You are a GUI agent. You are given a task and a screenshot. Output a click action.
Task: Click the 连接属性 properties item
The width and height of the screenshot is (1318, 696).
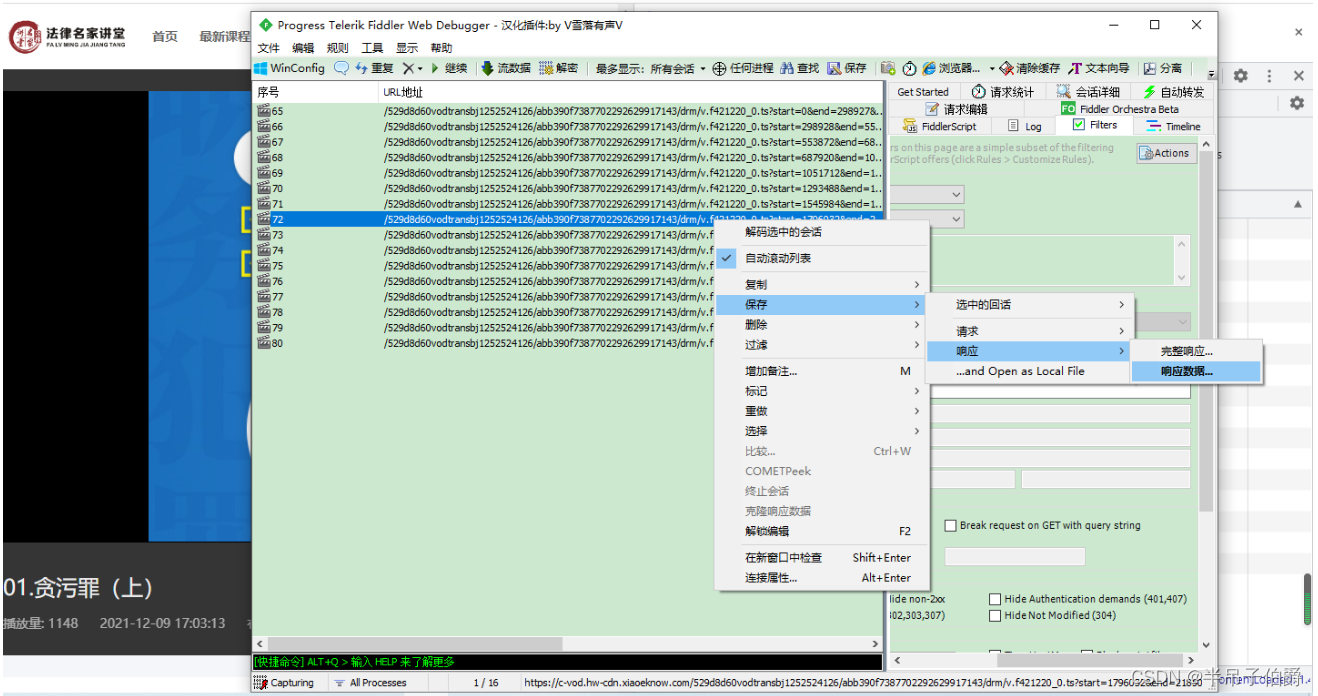(x=823, y=578)
